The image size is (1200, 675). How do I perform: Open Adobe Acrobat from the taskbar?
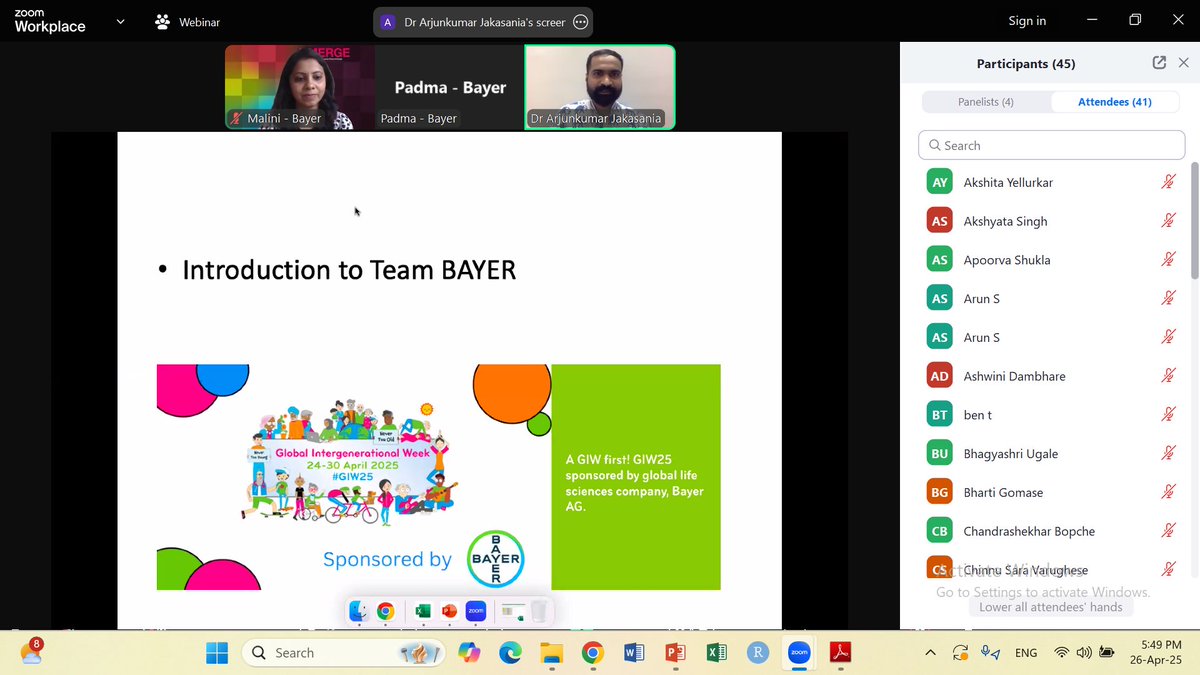[840, 653]
